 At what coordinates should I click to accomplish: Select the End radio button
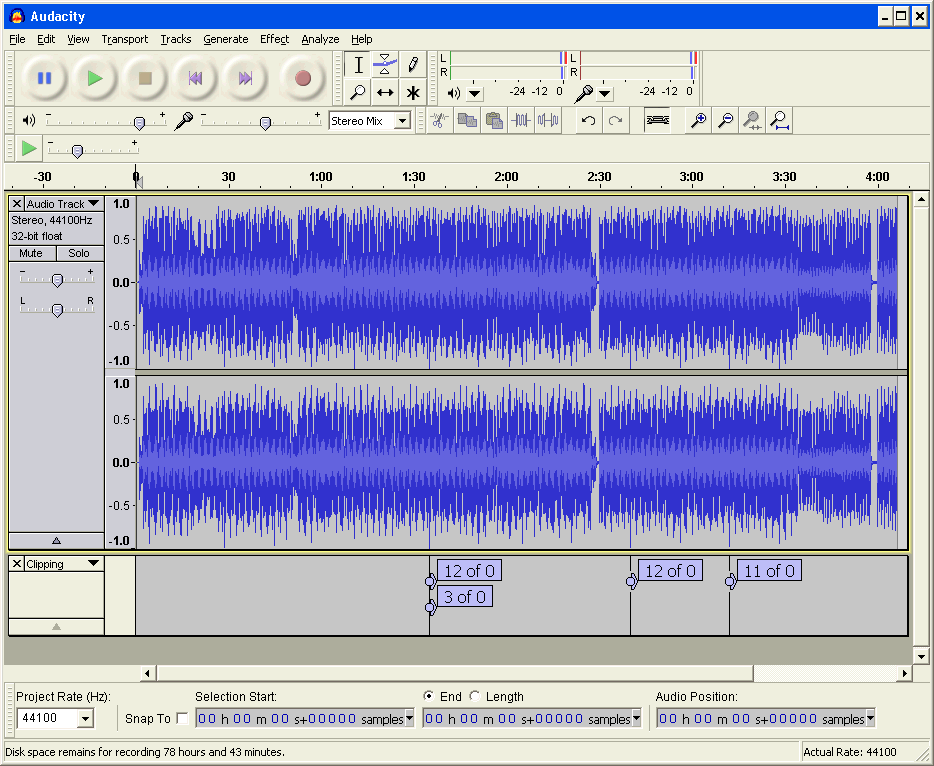click(429, 696)
